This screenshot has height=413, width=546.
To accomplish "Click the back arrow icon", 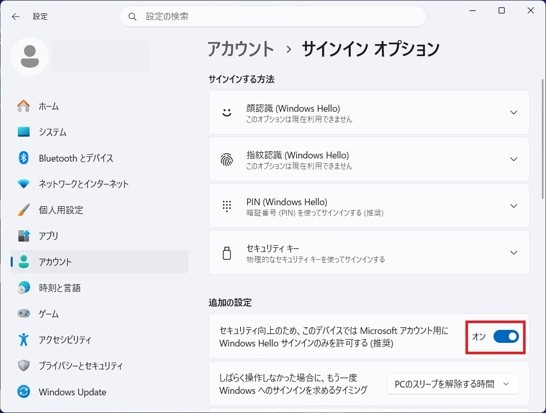I will click(16, 16).
